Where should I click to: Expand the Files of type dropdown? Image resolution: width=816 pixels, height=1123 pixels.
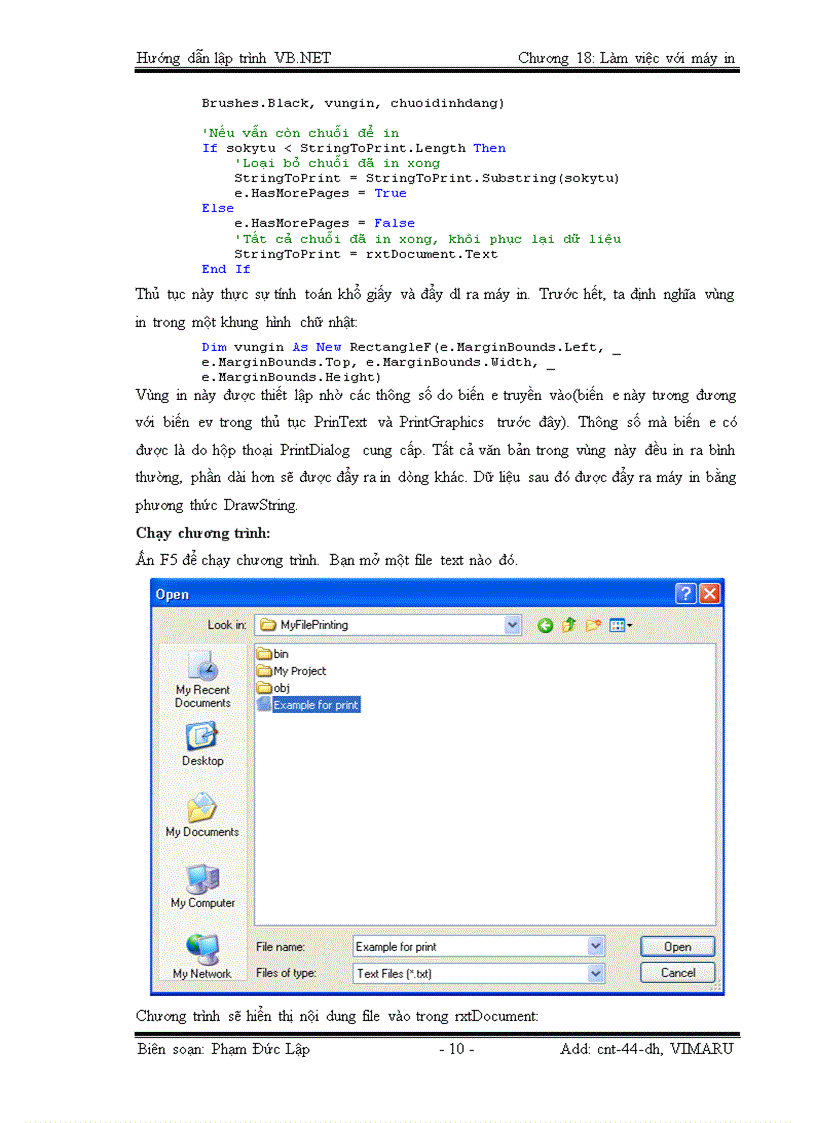593,973
